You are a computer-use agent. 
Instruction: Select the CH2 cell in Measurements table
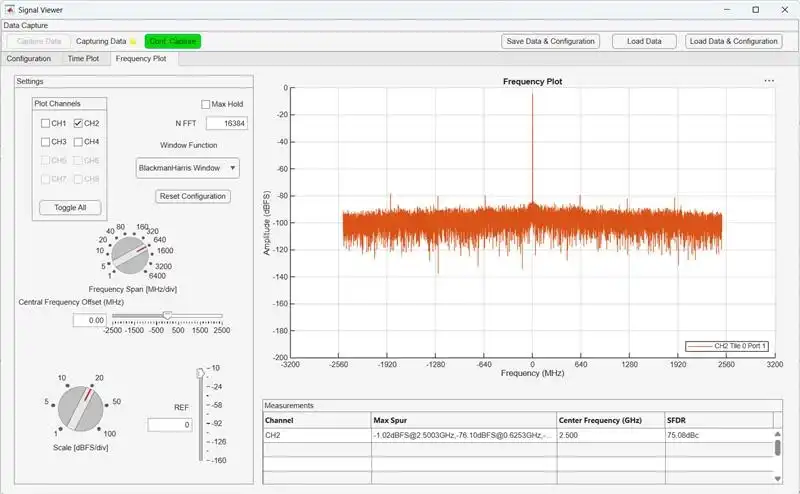[317, 435]
